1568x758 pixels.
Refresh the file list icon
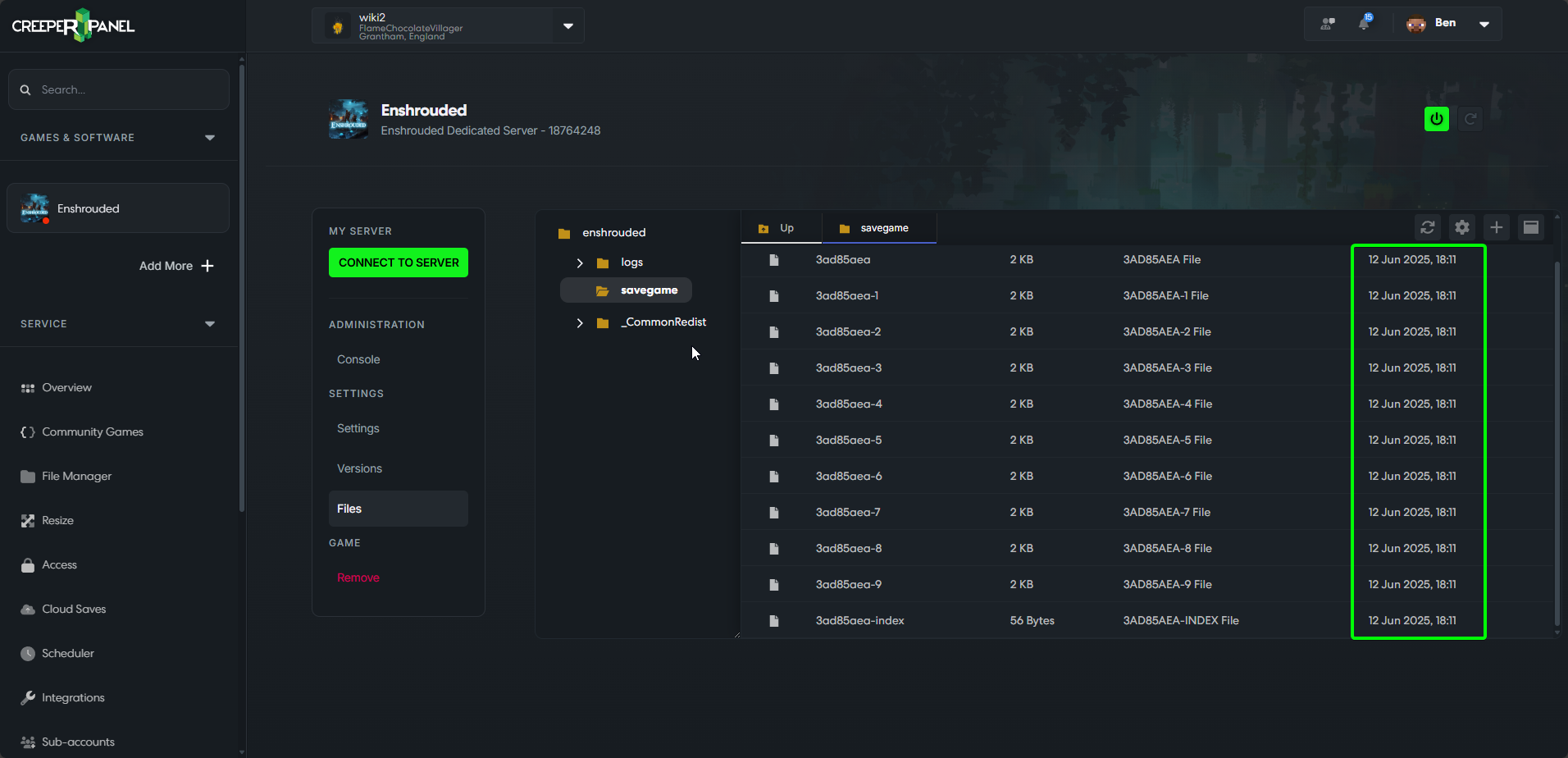tap(1428, 227)
